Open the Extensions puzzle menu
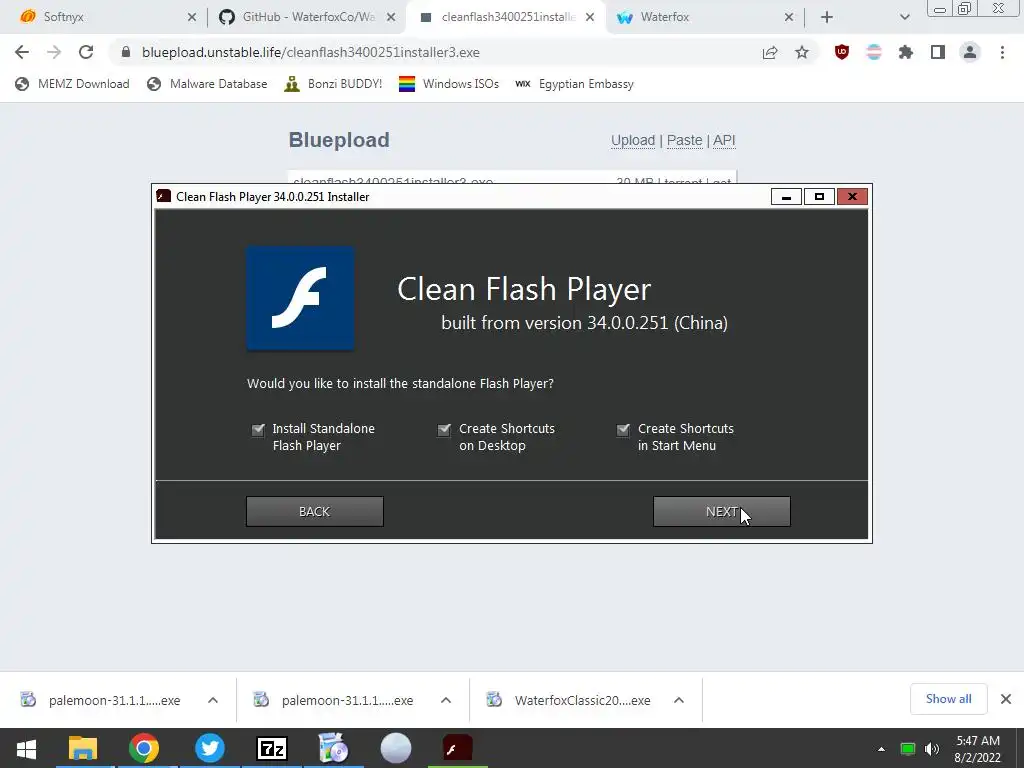This screenshot has height=768, width=1024. 906,52
